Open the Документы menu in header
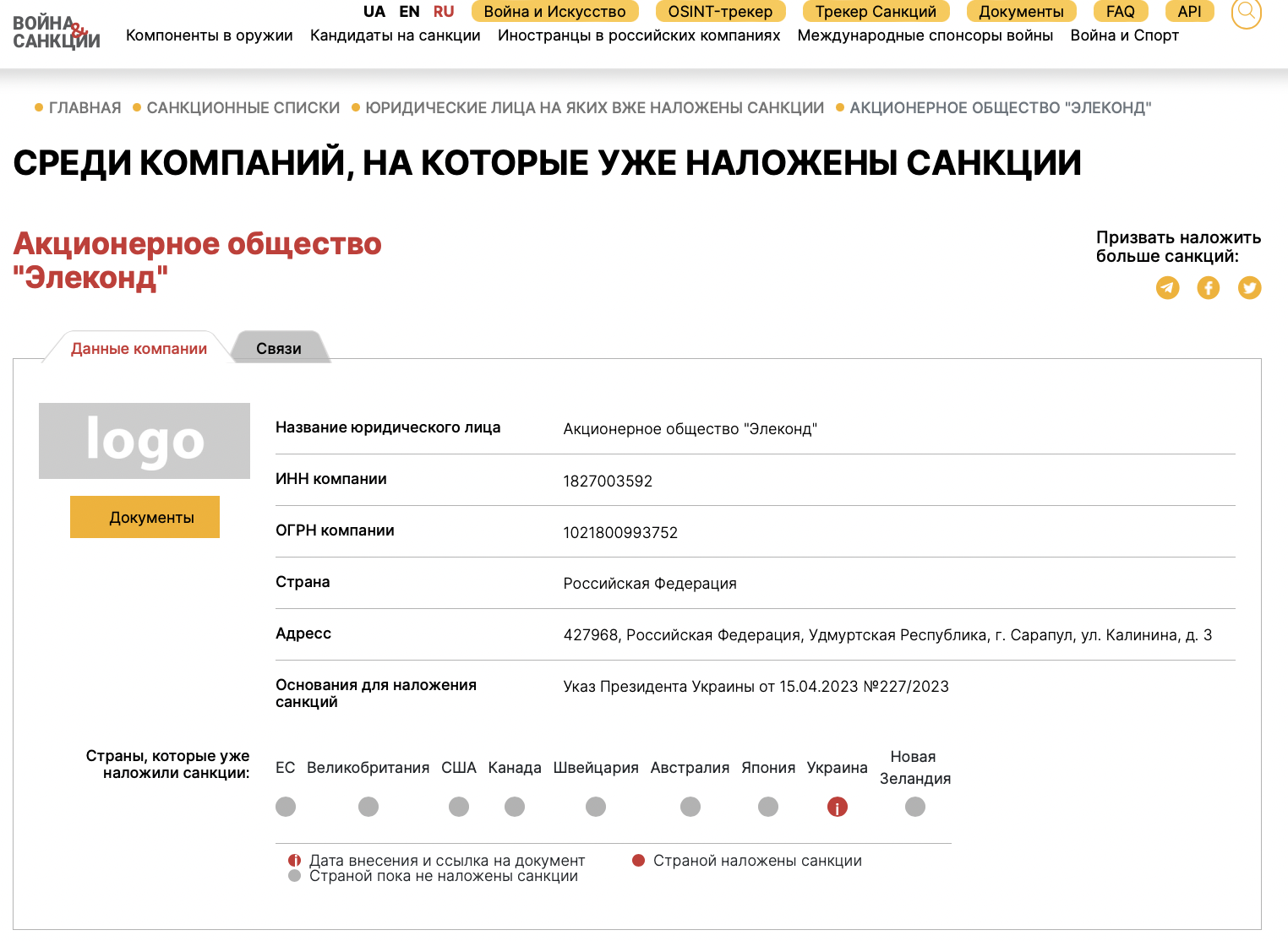Viewport: 1288px width, 941px height. pyautogui.click(x=1021, y=11)
